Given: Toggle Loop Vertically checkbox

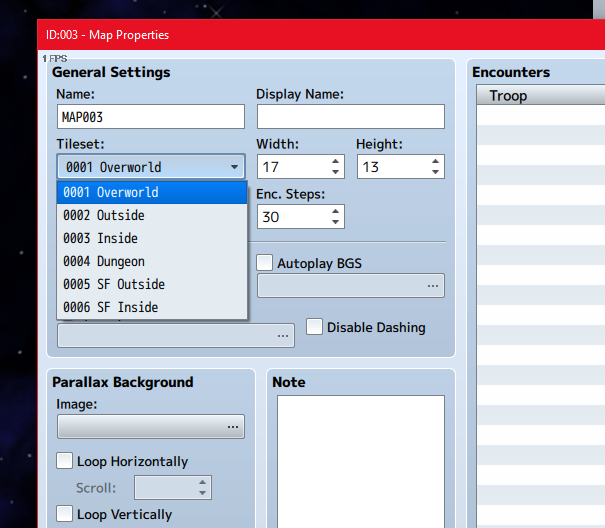Looking at the screenshot, I should tap(64, 514).
